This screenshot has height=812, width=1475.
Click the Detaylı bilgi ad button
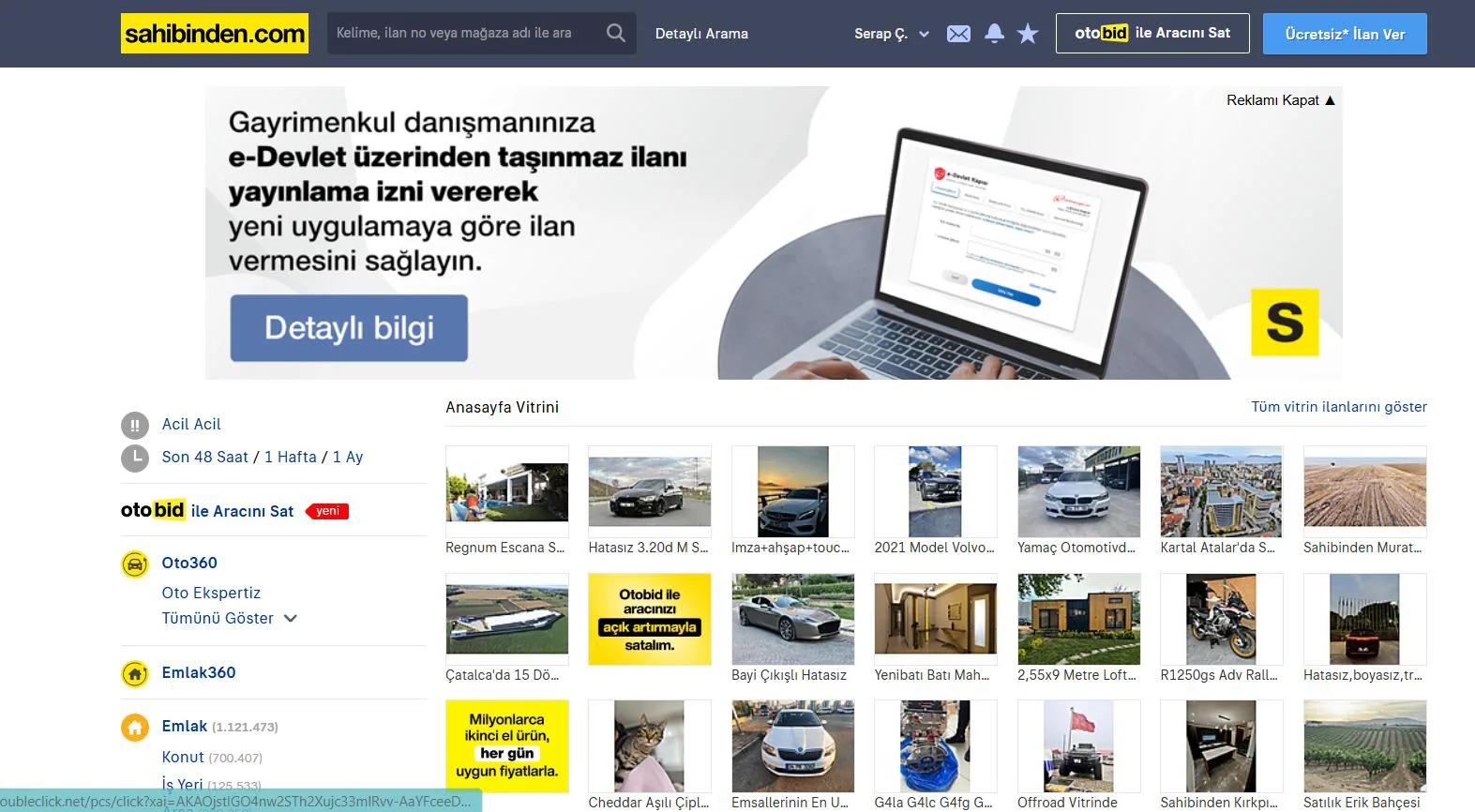pos(349,328)
